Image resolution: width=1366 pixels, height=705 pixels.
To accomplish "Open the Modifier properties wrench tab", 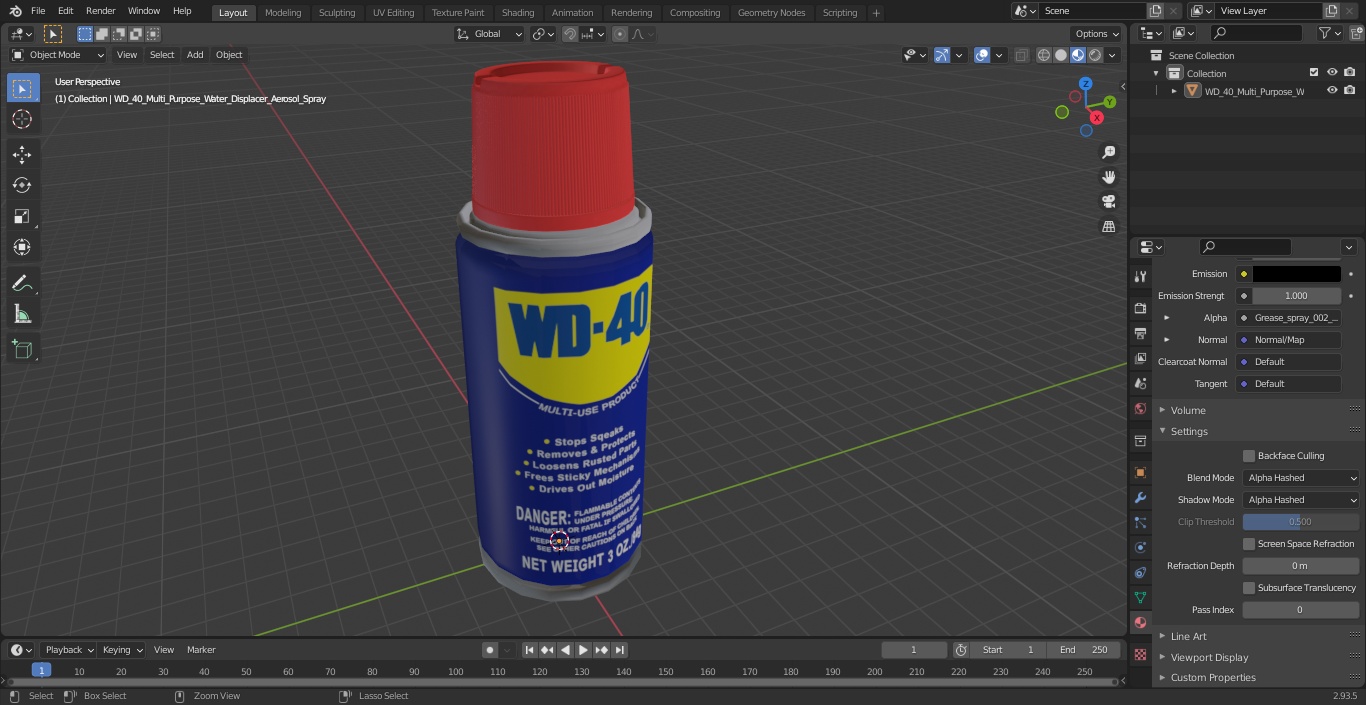I will click(x=1140, y=497).
